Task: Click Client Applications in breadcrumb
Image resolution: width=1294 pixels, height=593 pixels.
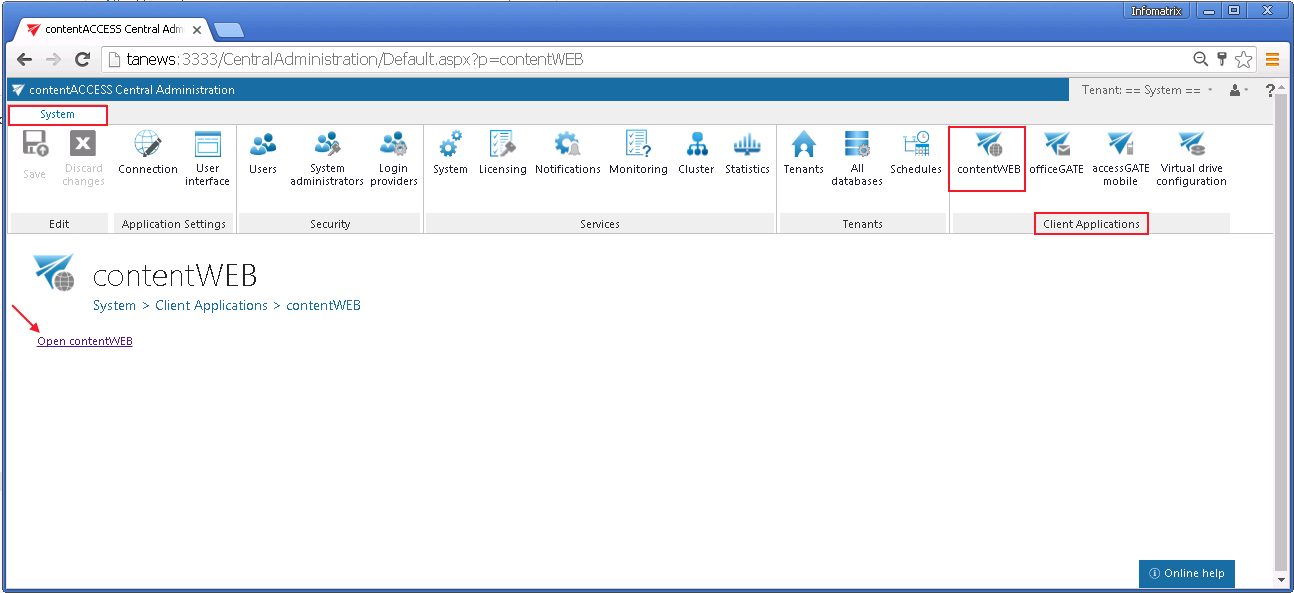Action: tap(211, 305)
